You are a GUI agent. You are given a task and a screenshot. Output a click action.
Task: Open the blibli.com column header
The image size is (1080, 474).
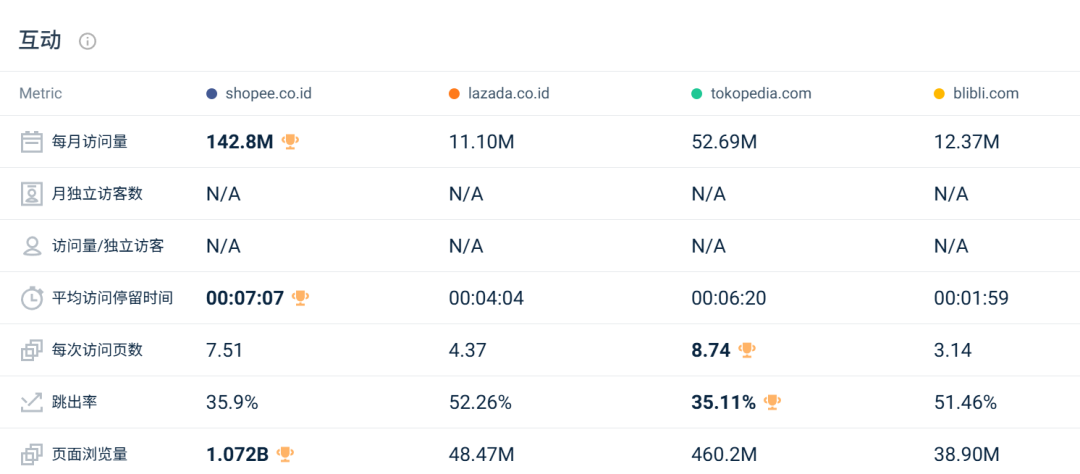[x=986, y=94]
